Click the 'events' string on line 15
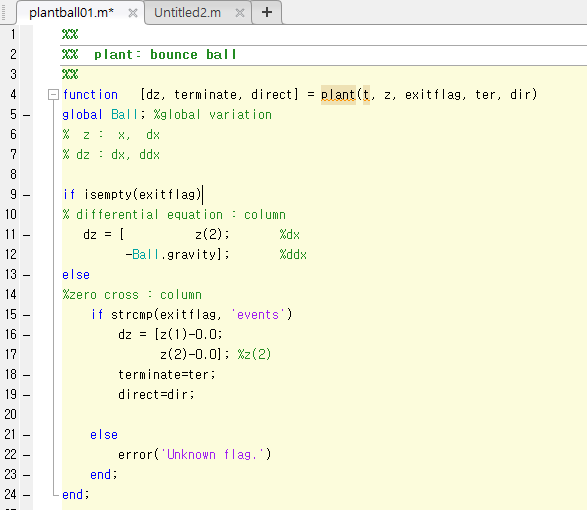The image size is (587, 510). [x=258, y=315]
